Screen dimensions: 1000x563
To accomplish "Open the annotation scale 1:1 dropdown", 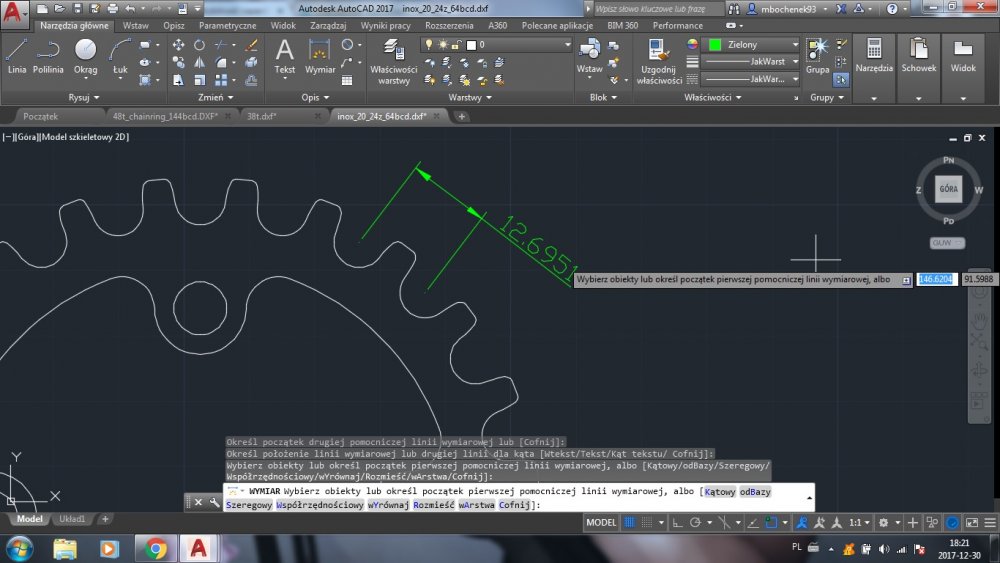I will pyautogui.click(x=857, y=523).
